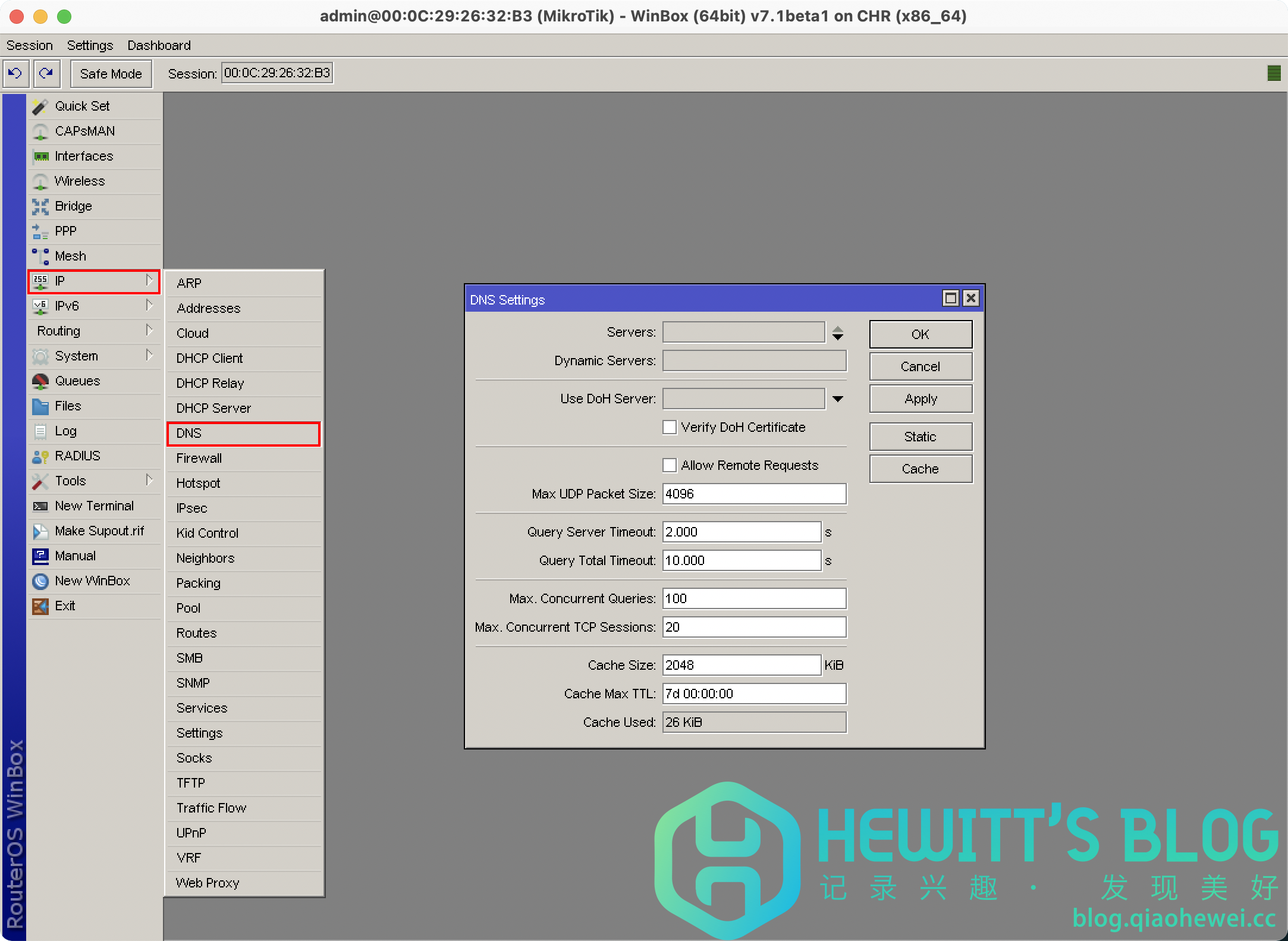Enable Verify DoH Certificate checkbox
Viewport: 1288px width, 941px height.
click(670, 428)
